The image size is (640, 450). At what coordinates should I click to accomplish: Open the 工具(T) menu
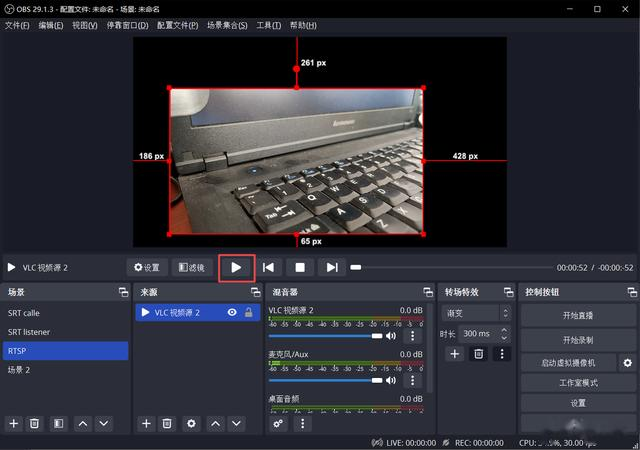coord(269,25)
